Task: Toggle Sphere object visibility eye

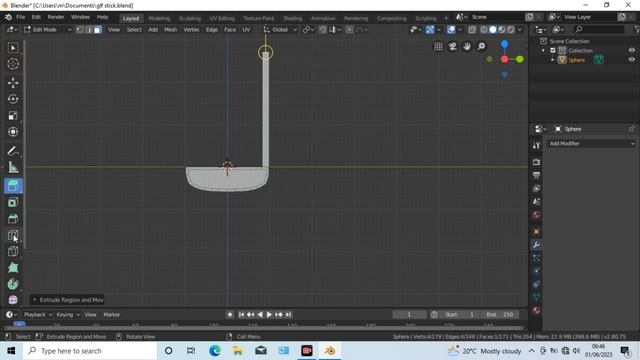Action: tap(631, 60)
